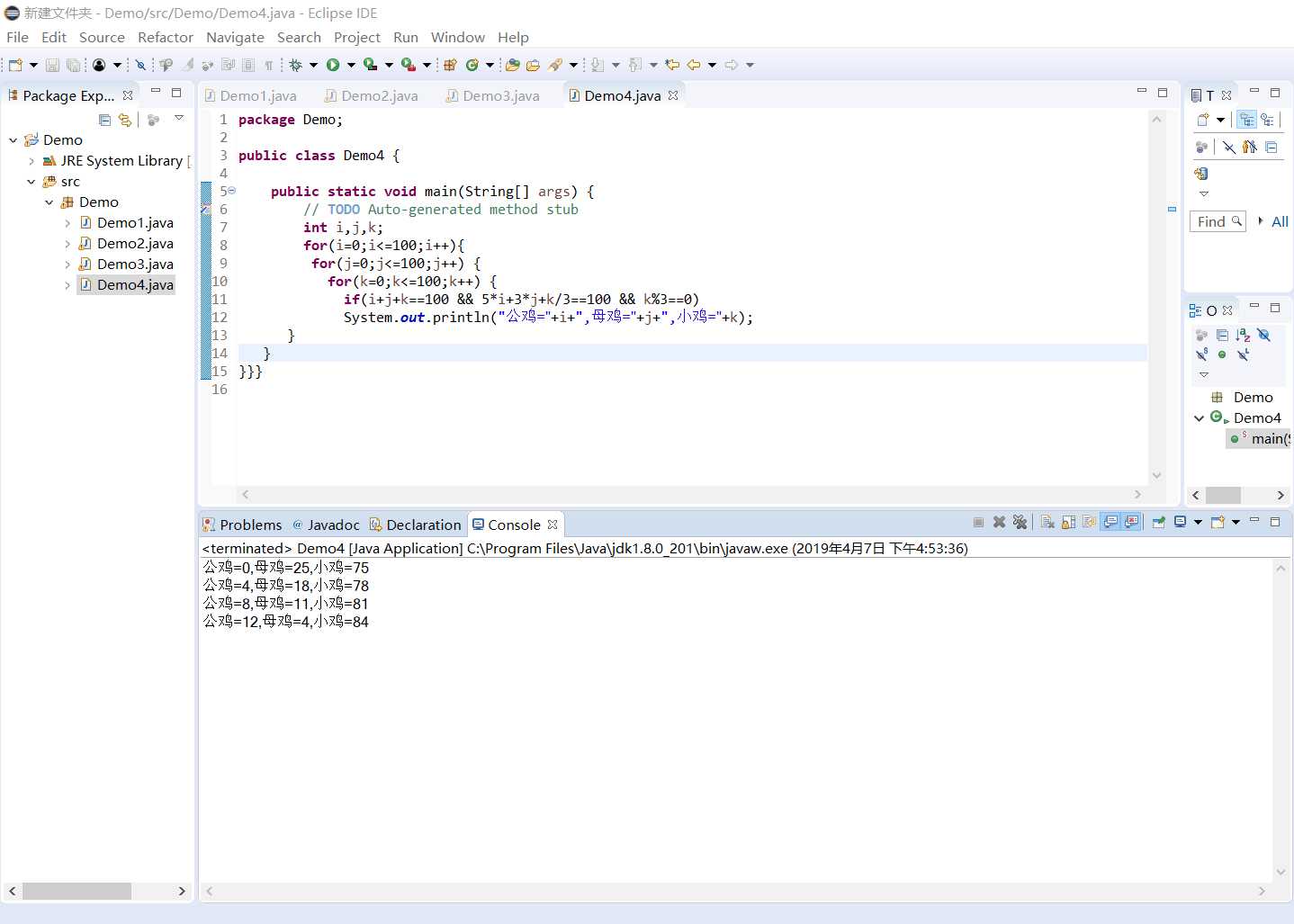Toggle Categorized view in Task List
Image resolution: width=1294 pixels, height=924 pixels.
pyautogui.click(x=1246, y=120)
